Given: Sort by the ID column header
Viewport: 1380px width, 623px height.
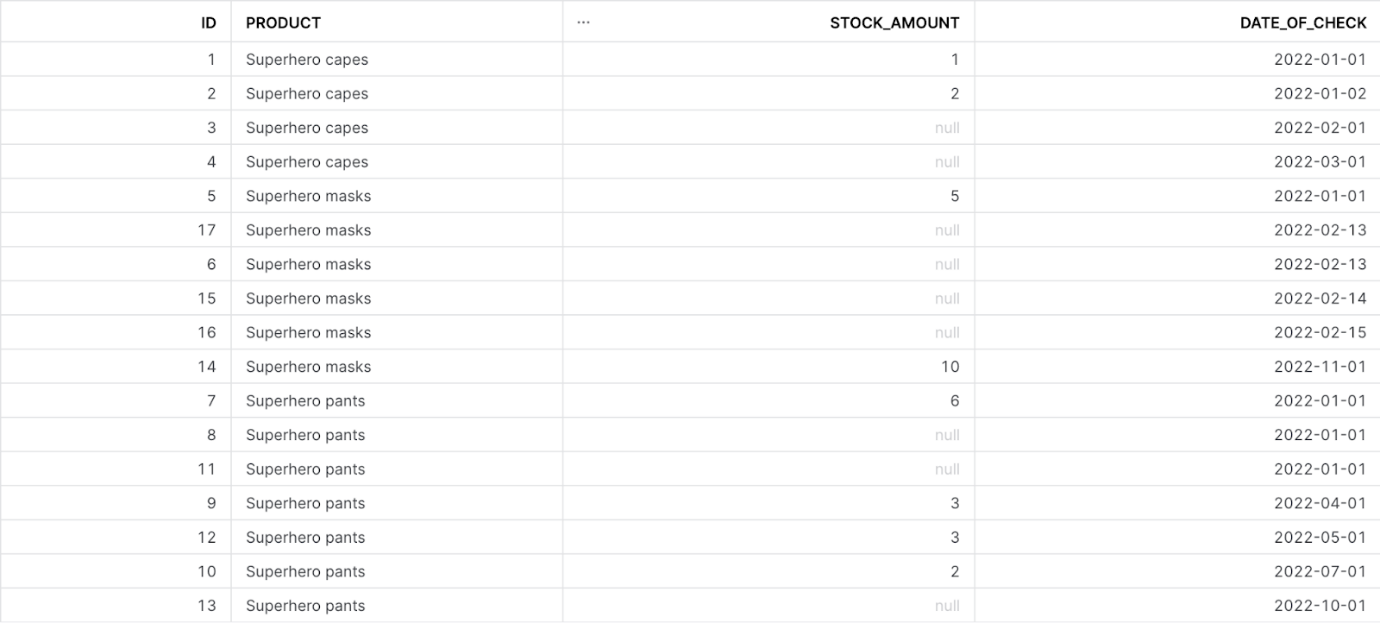Looking at the screenshot, I should pyautogui.click(x=209, y=22).
